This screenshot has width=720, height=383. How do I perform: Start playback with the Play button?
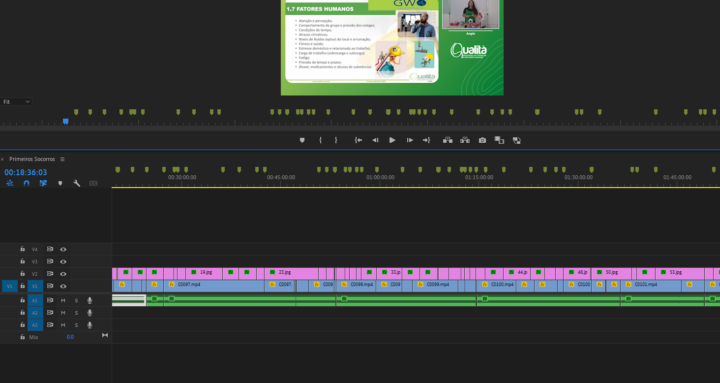click(x=392, y=141)
